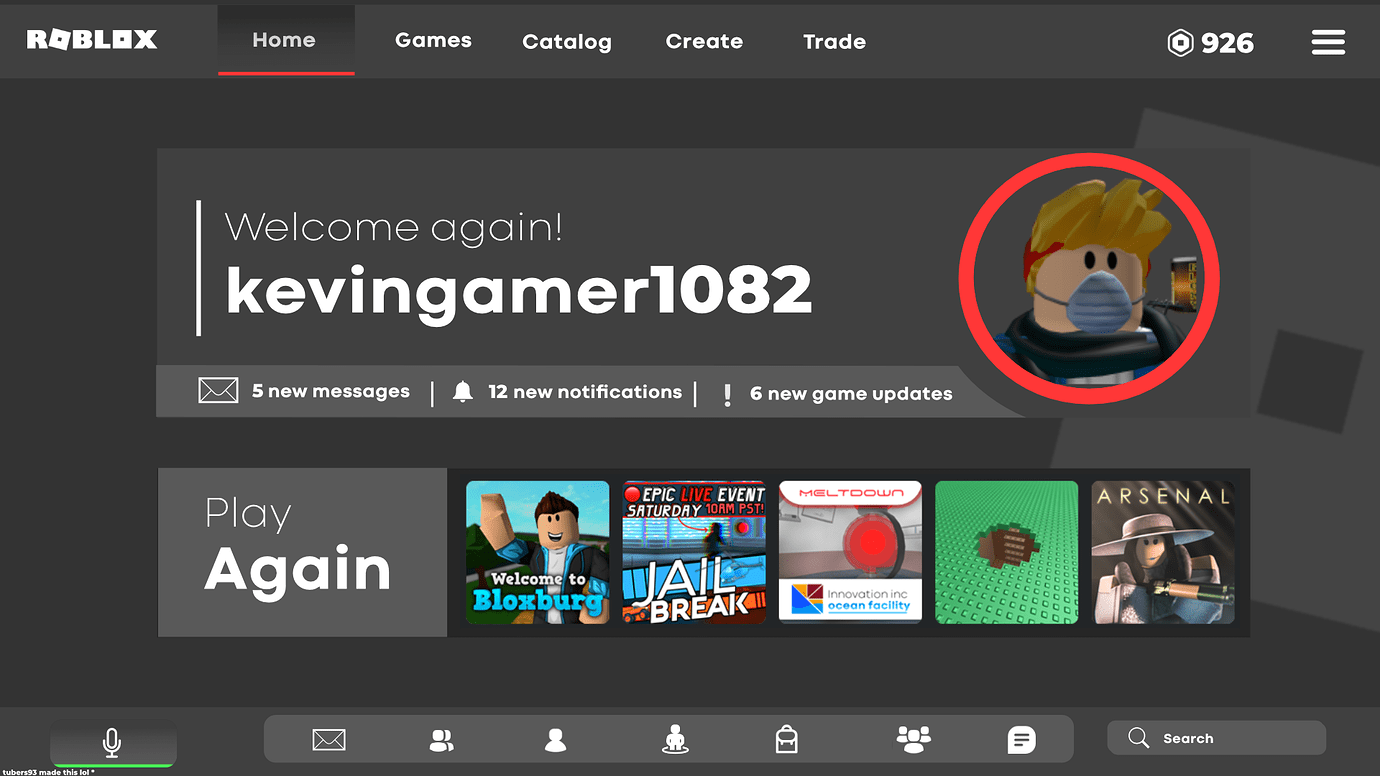Screen dimensions: 1380x776
Task: Click the bell notification icon
Action: point(463,392)
